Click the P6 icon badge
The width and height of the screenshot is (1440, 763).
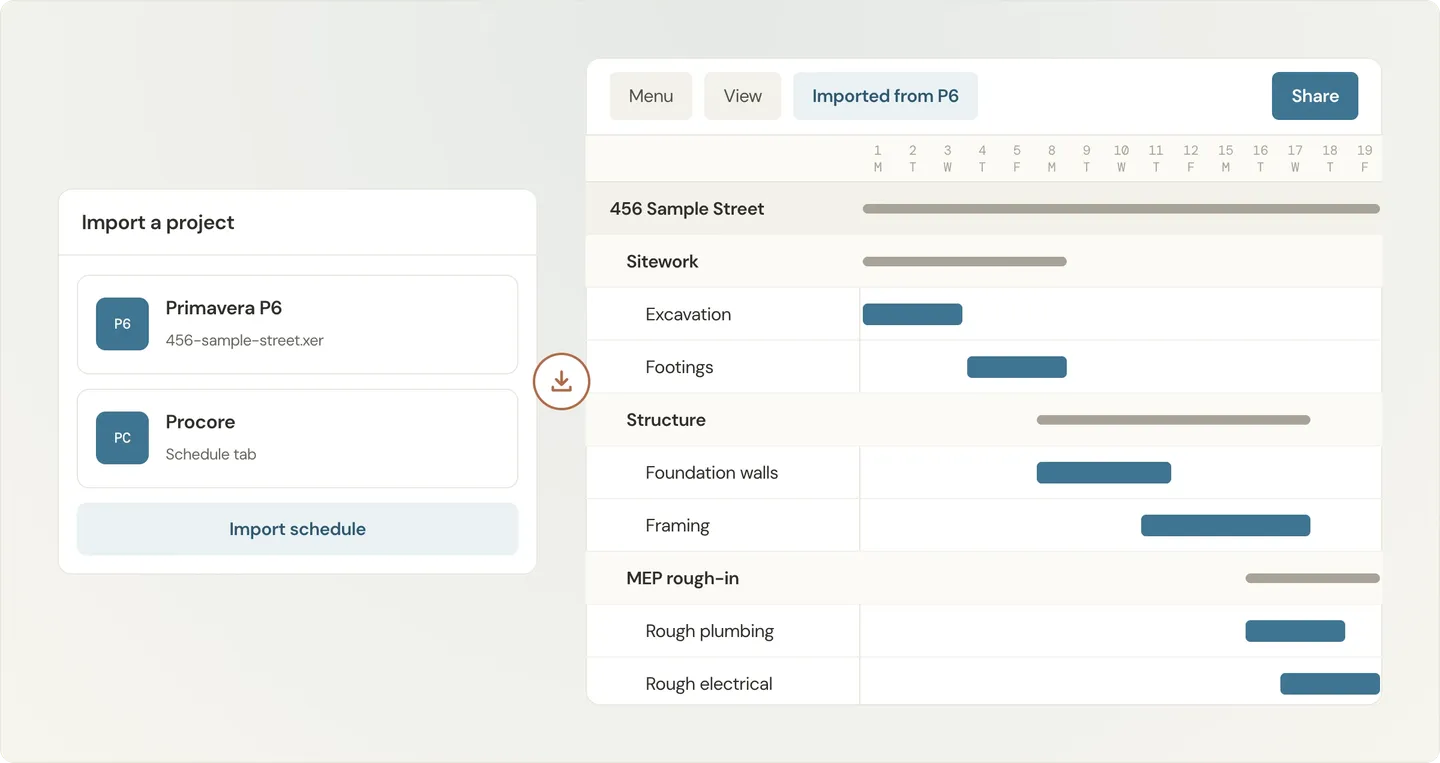pyautogui.click(x=122, y=324)
